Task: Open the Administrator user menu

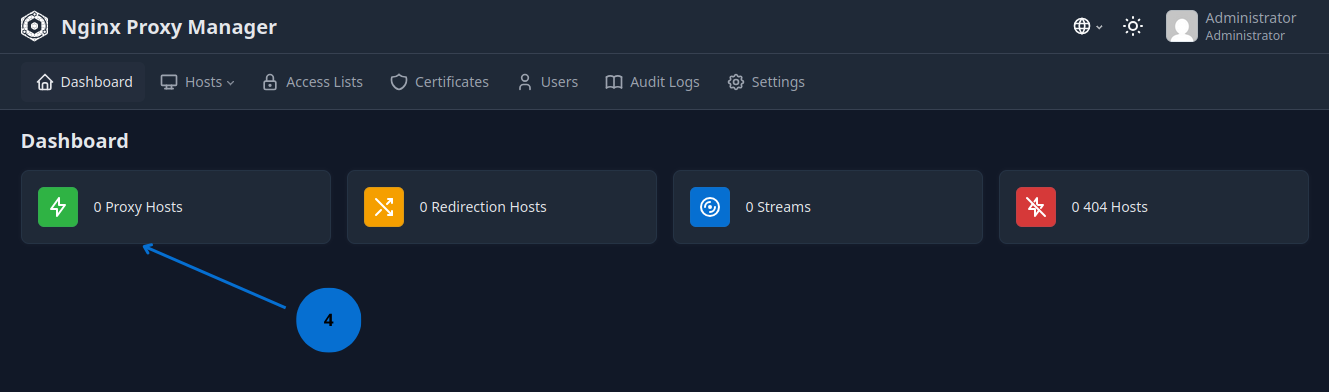Action: pos(1231,26)
